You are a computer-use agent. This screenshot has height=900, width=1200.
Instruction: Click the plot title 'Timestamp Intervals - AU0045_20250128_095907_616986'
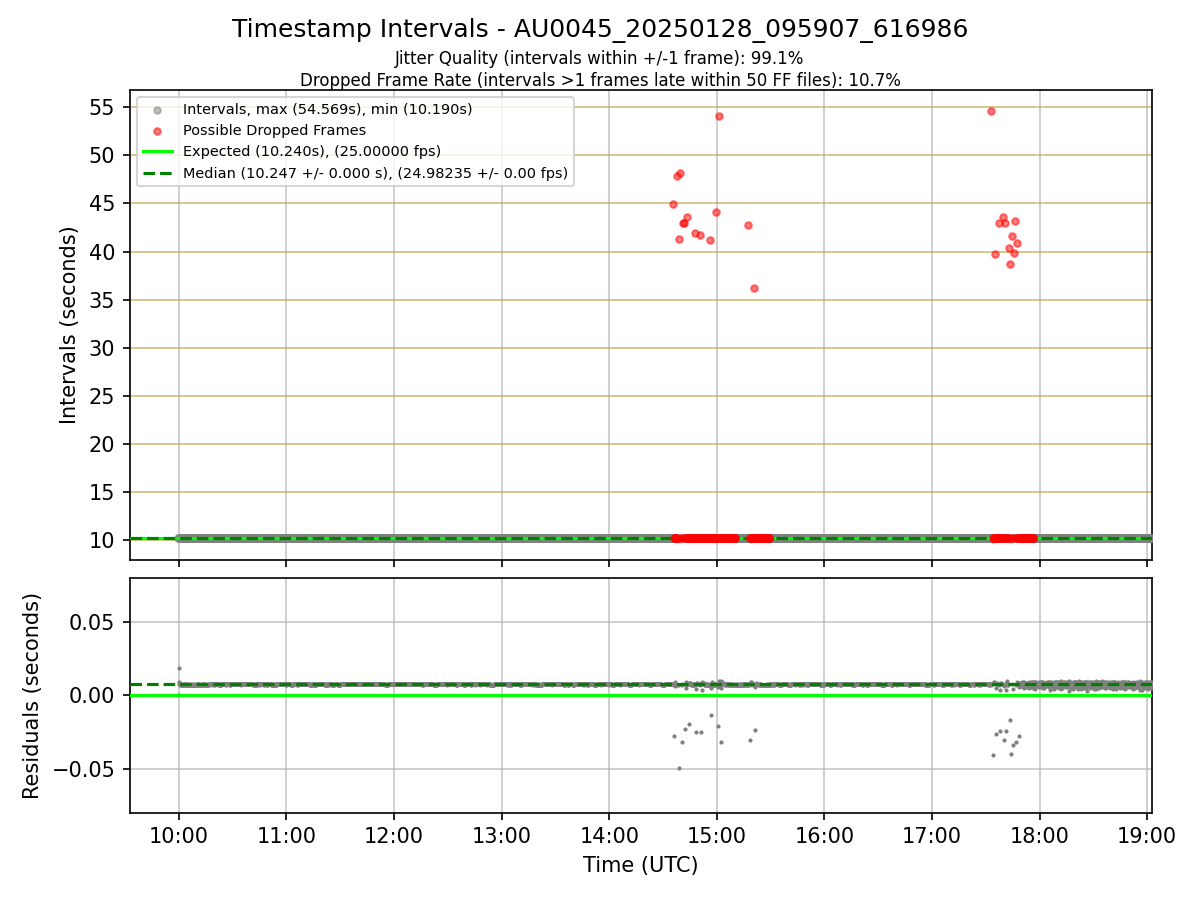click(x=600, y=29)
